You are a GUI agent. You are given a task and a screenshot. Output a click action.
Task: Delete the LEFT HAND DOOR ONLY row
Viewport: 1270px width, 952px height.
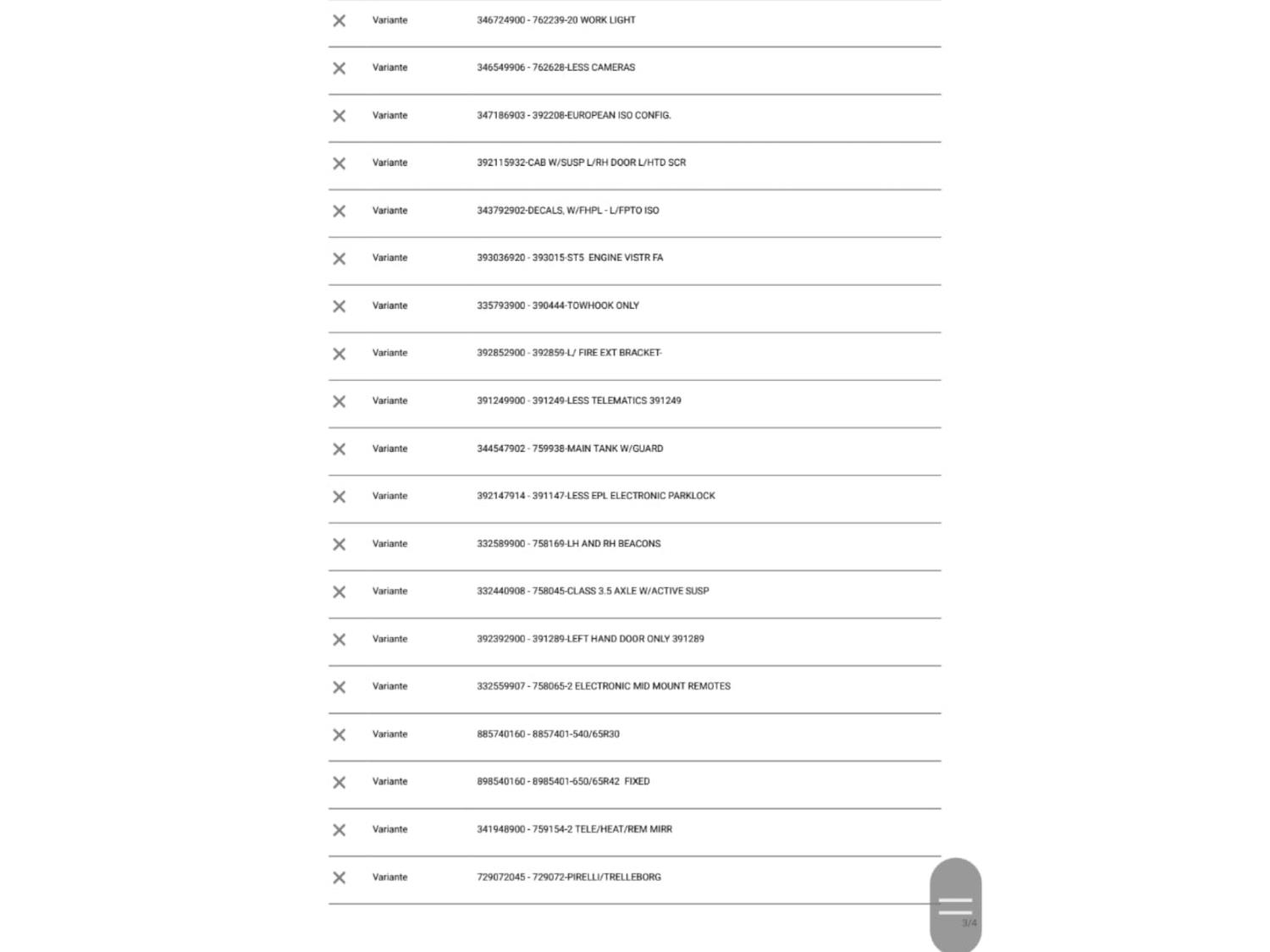tap(339, 639)
